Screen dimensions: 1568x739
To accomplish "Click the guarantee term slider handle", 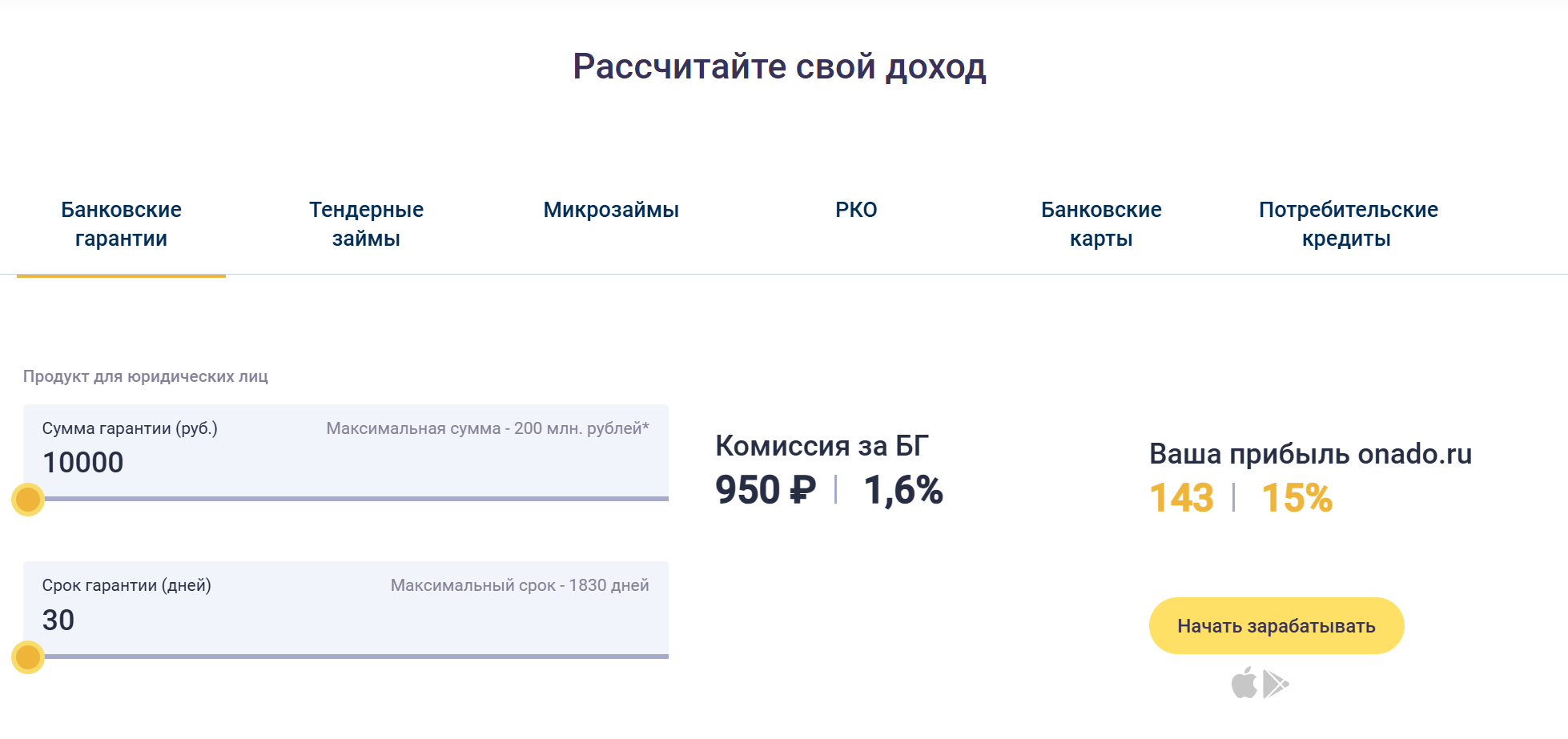I will [x=28, y=657].
